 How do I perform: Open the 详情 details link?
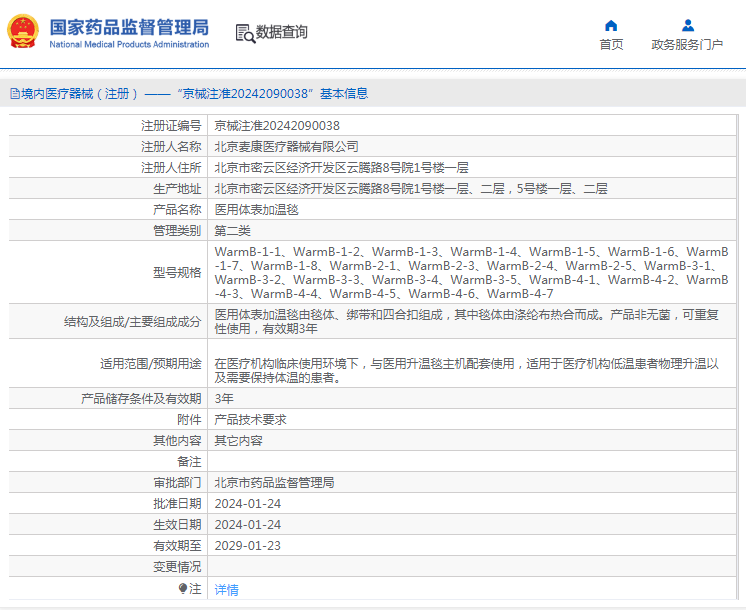[226, 590]
